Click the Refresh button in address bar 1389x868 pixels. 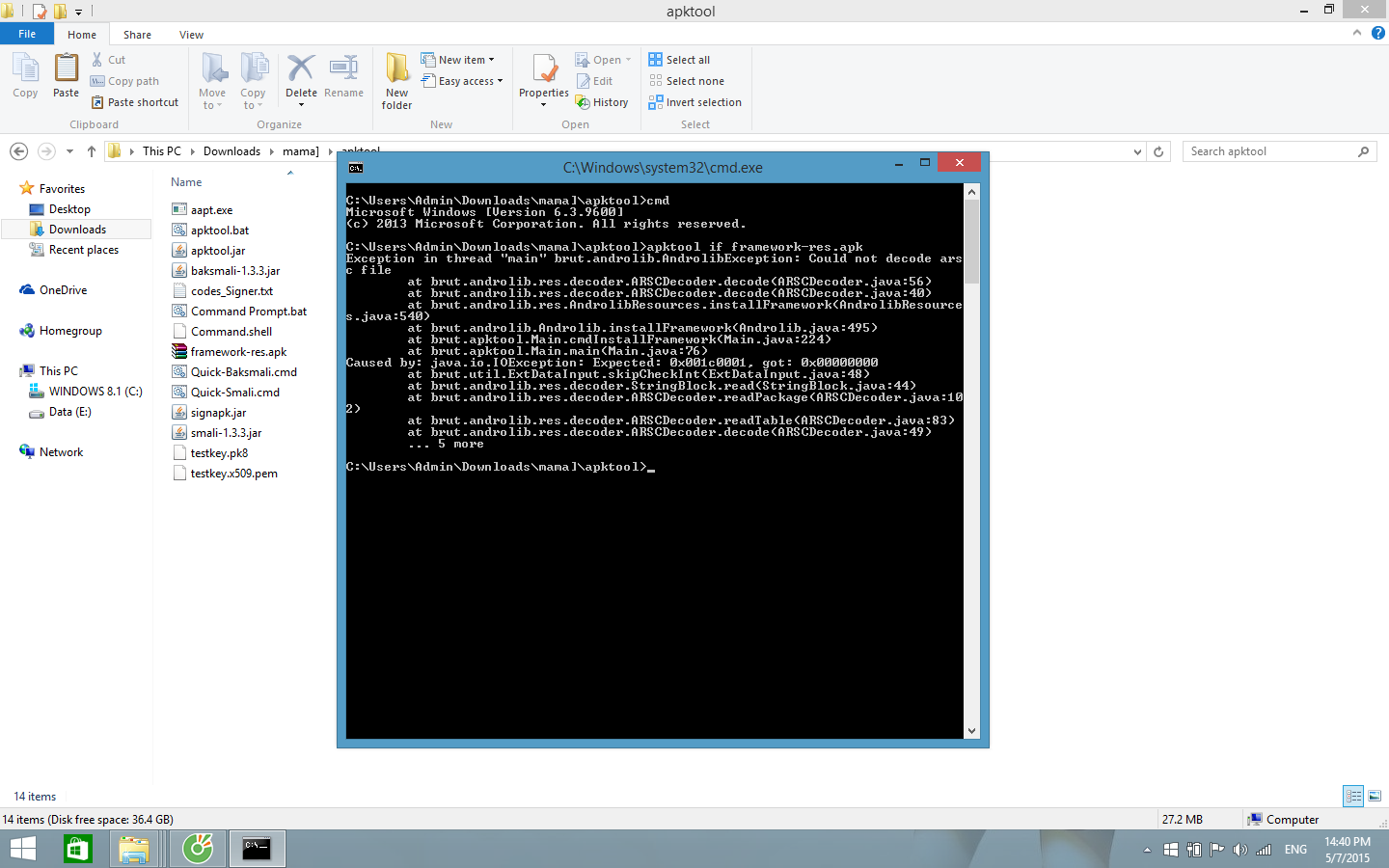point(1158,151)
